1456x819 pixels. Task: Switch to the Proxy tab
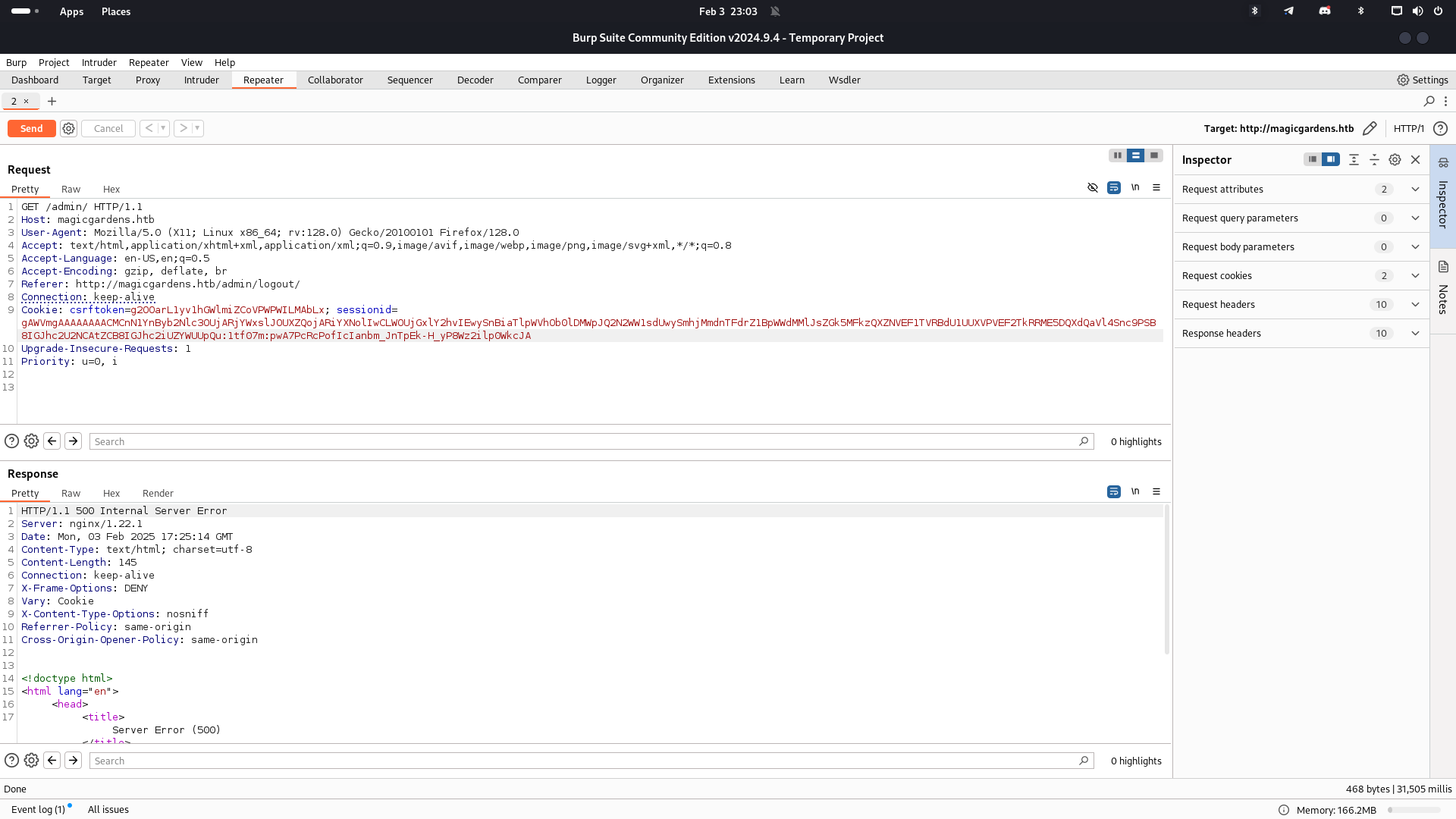(x=148, y=80)
